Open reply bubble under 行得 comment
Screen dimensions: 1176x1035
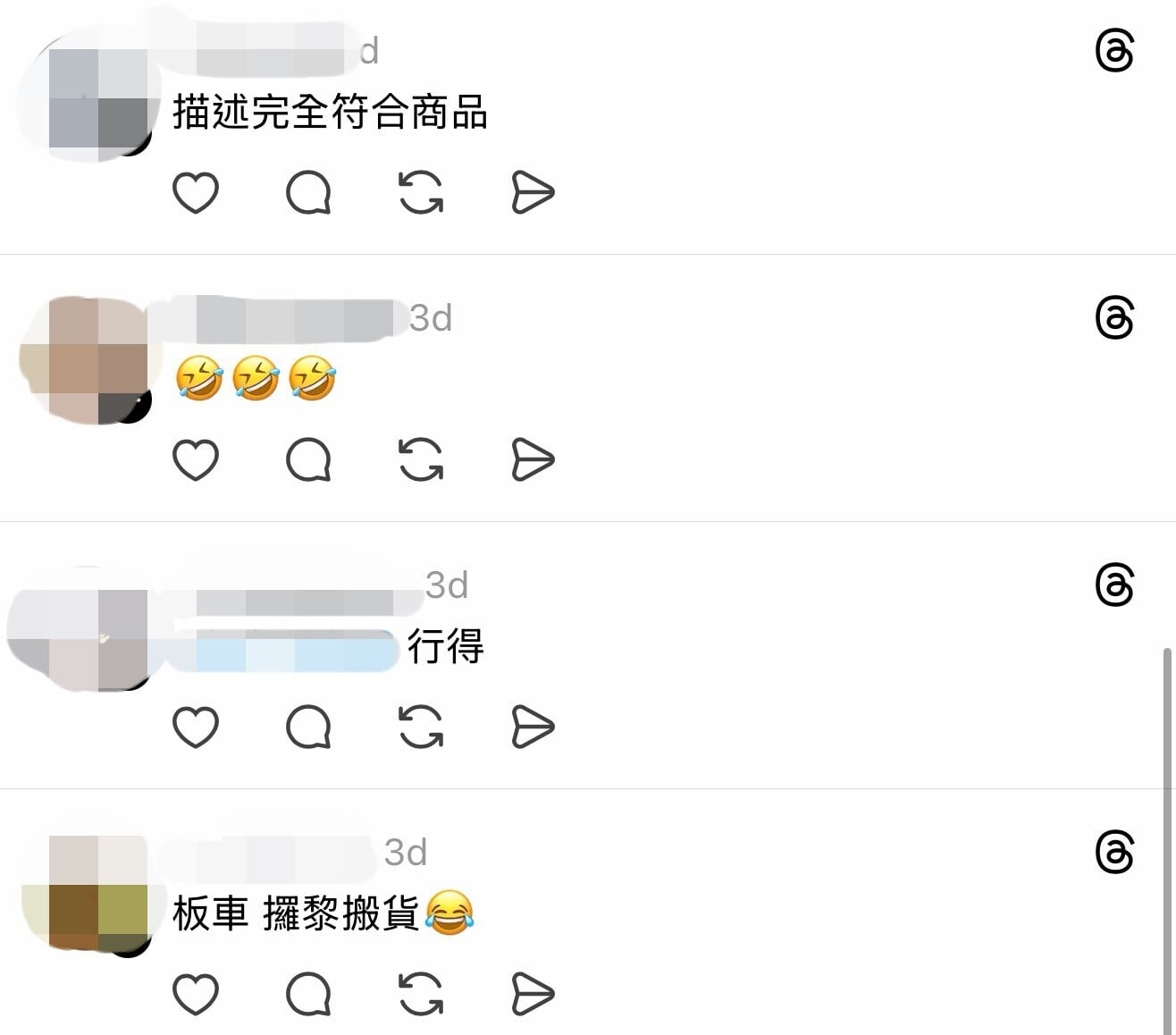[308, 727]
